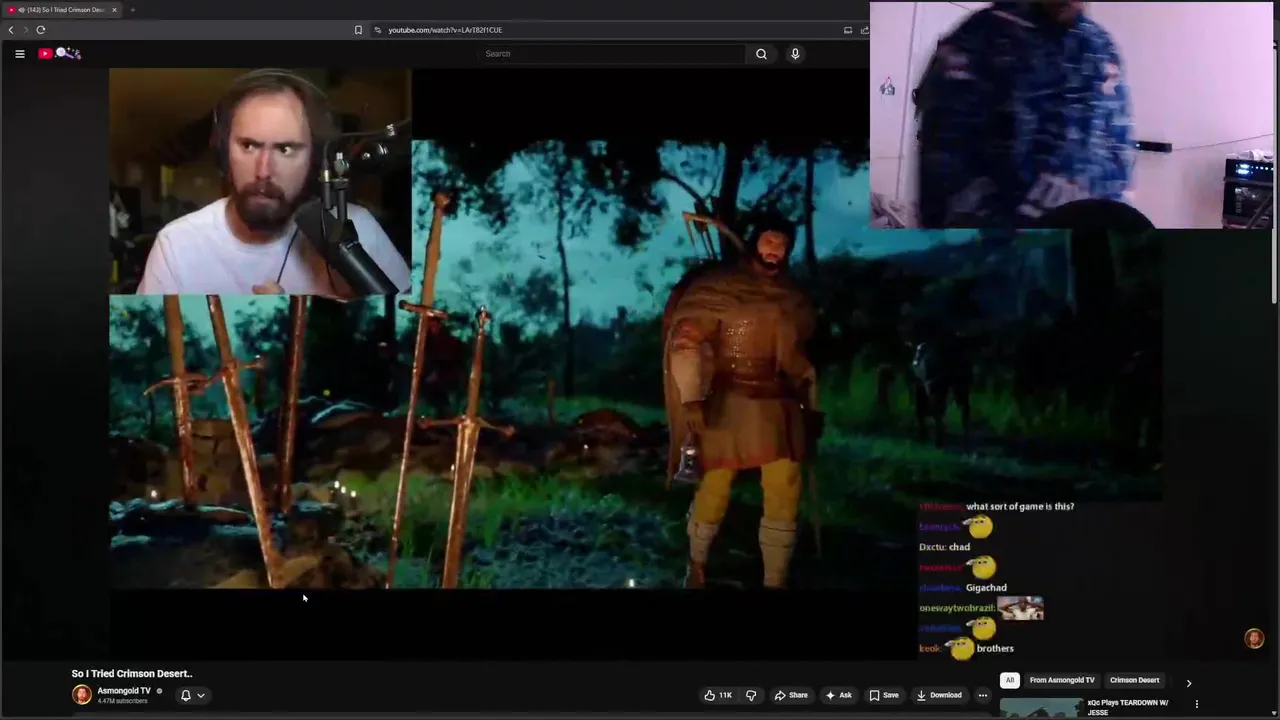Focus the YouTube Search field

click(x=612, y=54)
